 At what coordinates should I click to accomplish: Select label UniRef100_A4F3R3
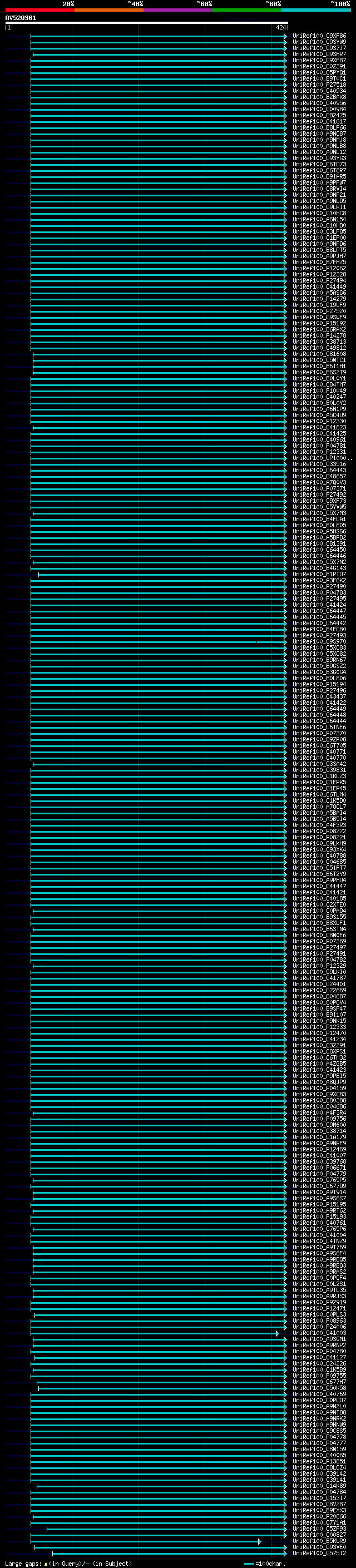click(x=319, y=825)
